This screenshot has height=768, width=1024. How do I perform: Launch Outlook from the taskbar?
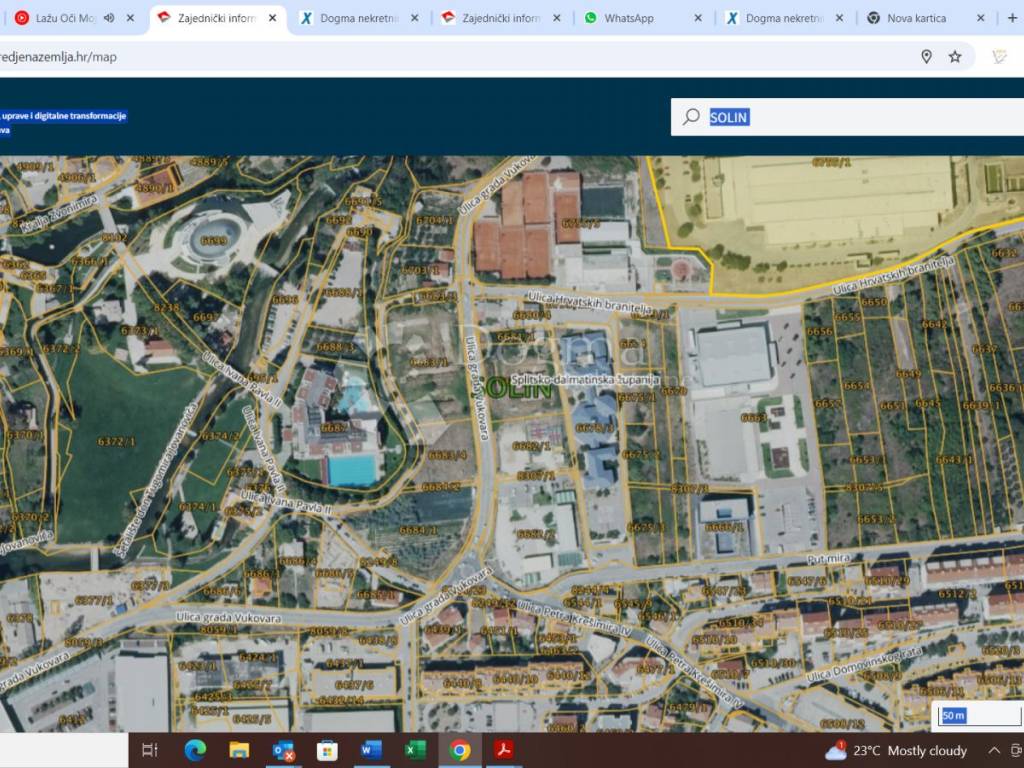pos(283,750)
